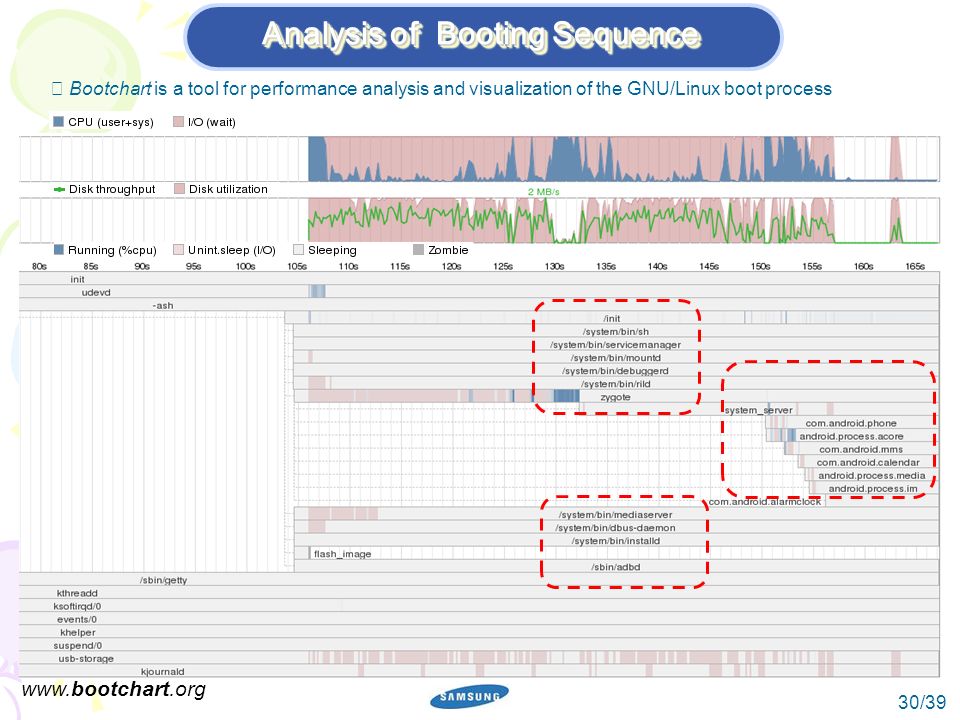Click the init row label at top
Image resolution: width=960 pixels, height=720 pixels.
pyautogui.click(x=77, y=279)
